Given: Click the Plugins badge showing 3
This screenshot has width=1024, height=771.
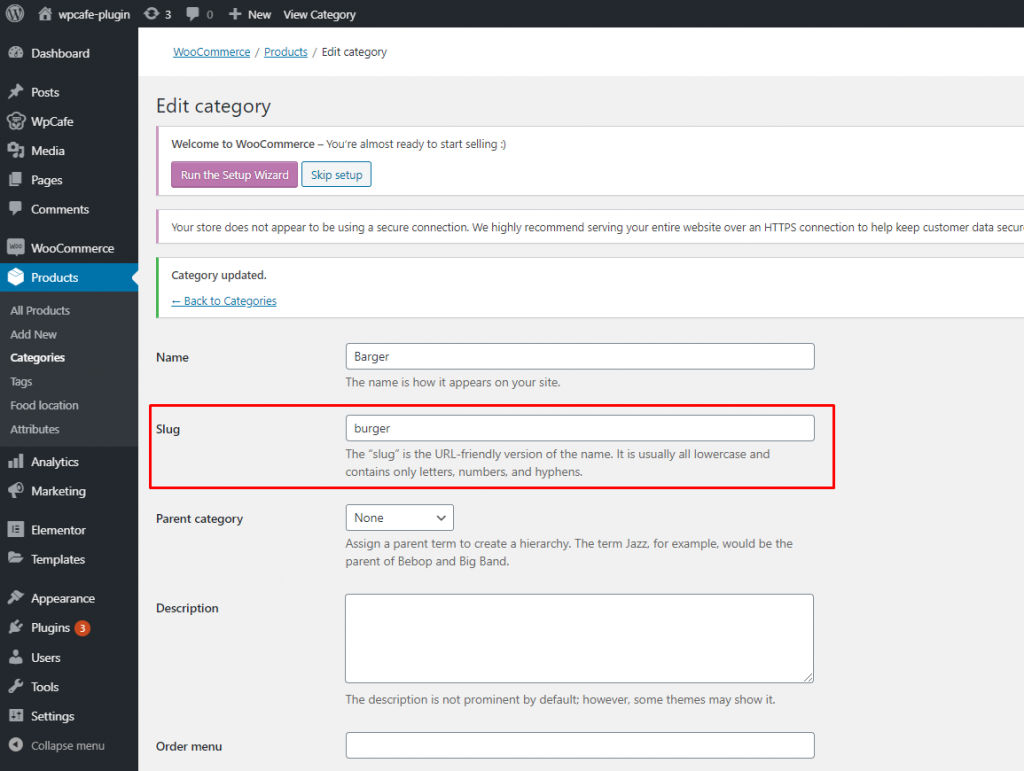Looking at the screenshot, I should point(82,628).
